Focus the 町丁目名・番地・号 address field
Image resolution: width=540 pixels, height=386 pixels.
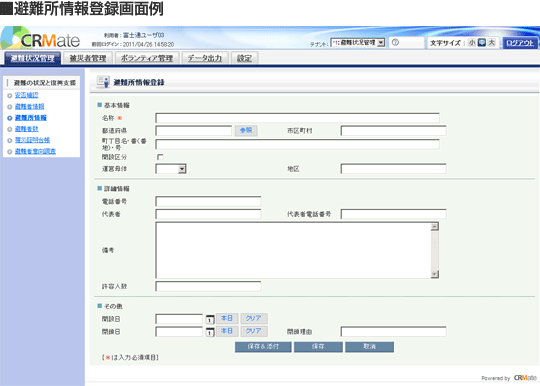[x=298, y=144]
